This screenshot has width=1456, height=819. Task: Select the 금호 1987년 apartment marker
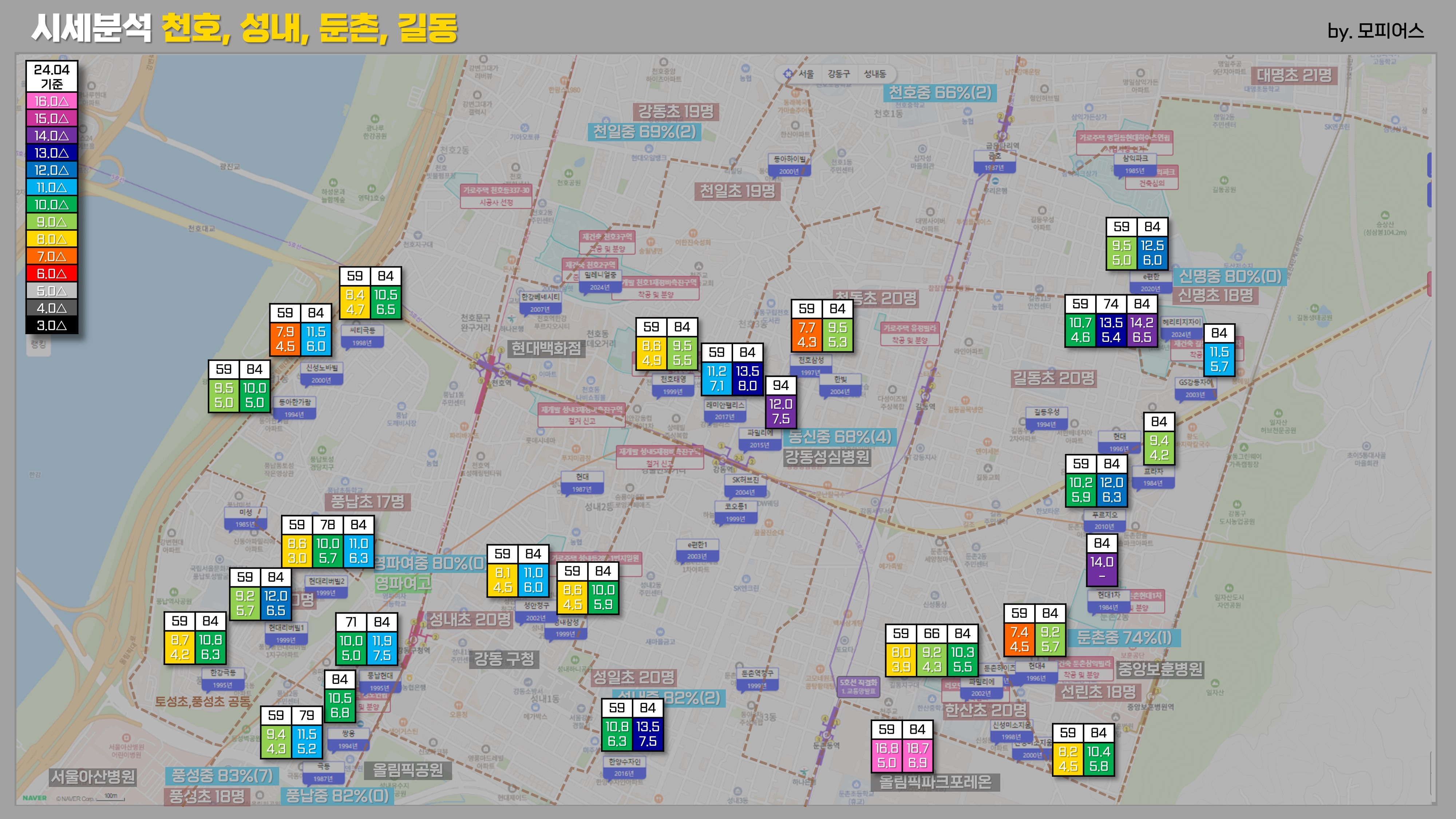[994, 162]
